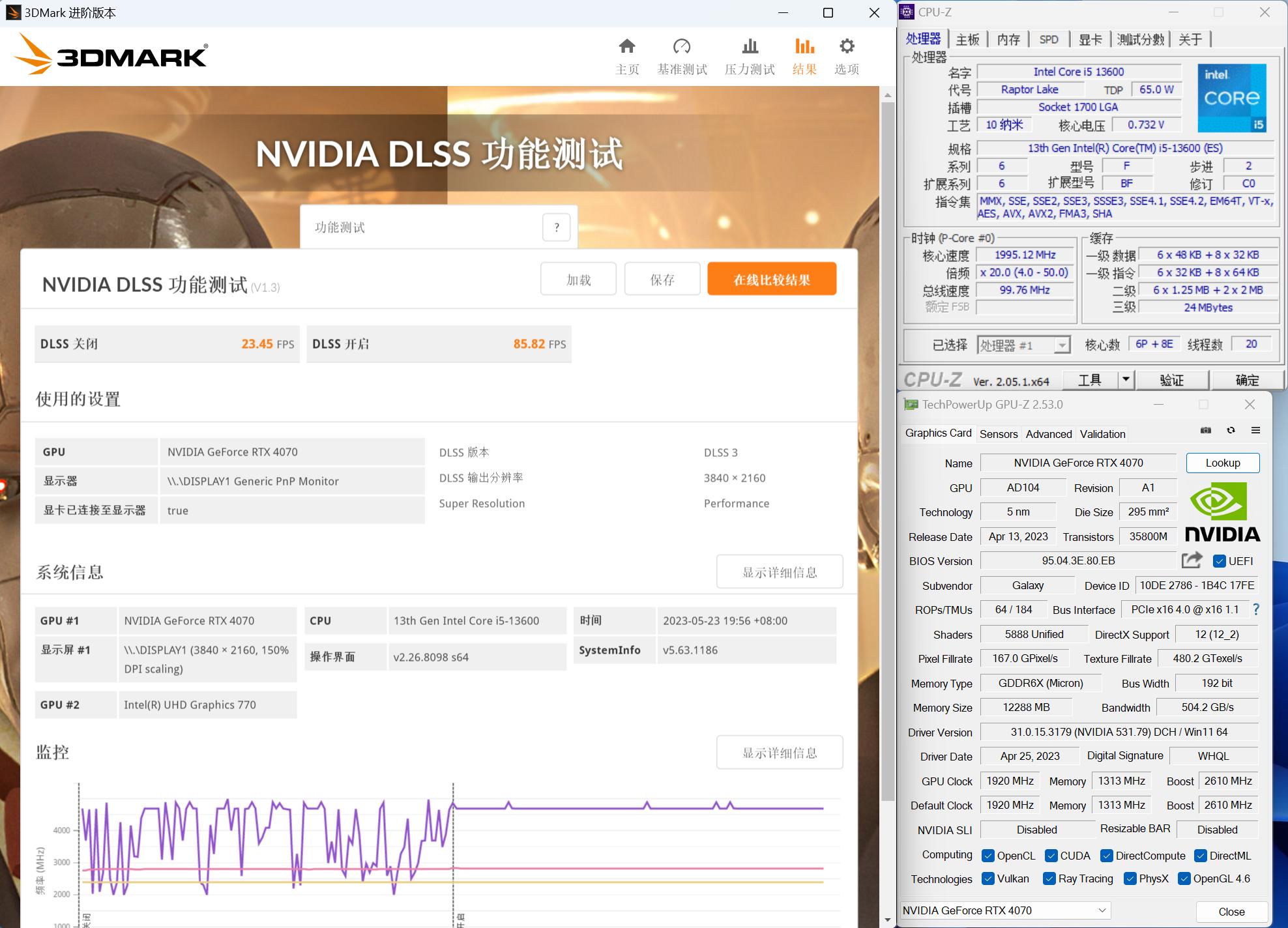Open the GPU selector dropdown at GPU-Z bottom
1288x928 pixels.
click(1103, 910)
